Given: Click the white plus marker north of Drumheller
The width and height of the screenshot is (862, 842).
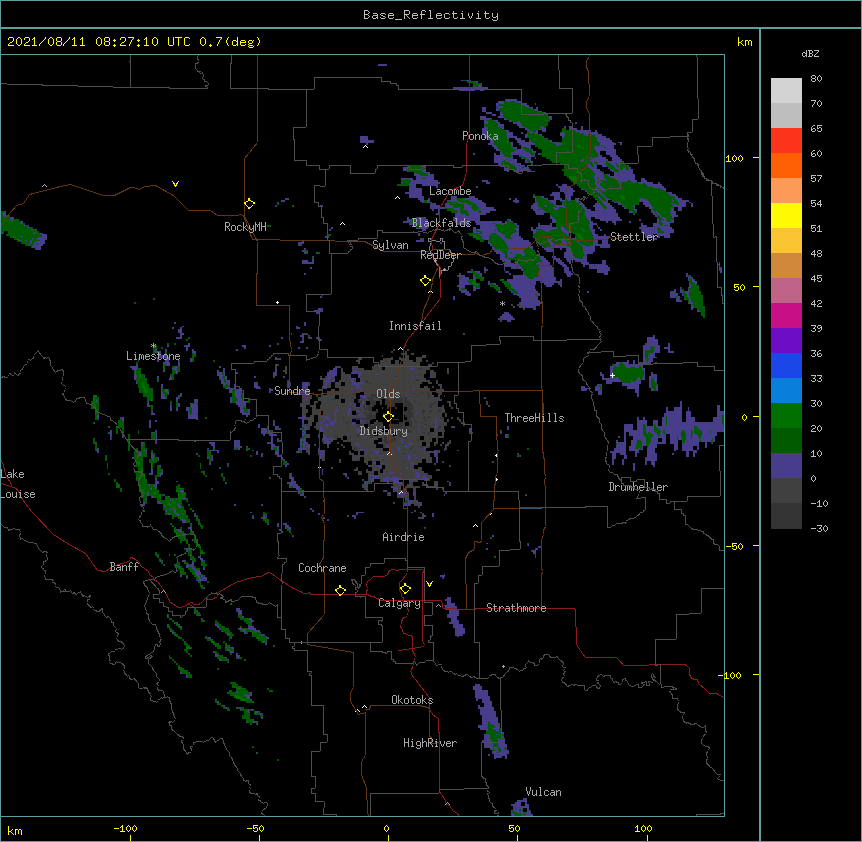Looking at the screenshot, I should (612, 375).
